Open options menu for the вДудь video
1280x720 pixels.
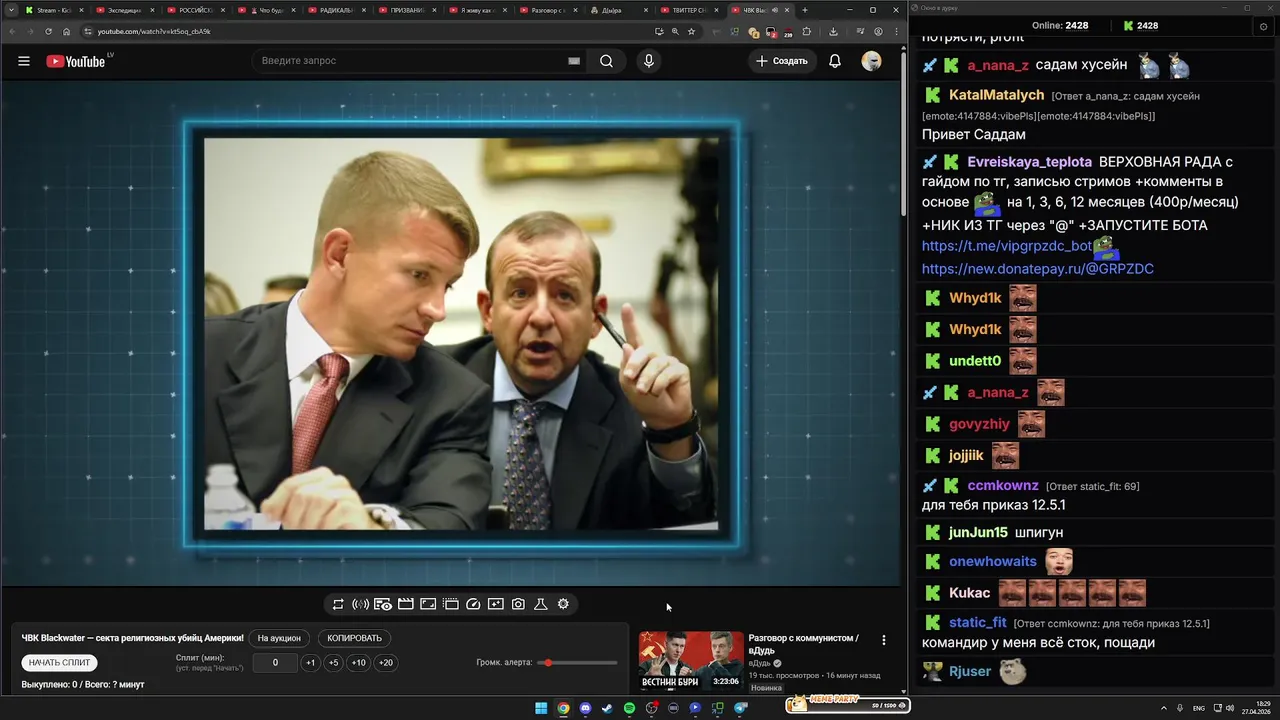point(883,640)
